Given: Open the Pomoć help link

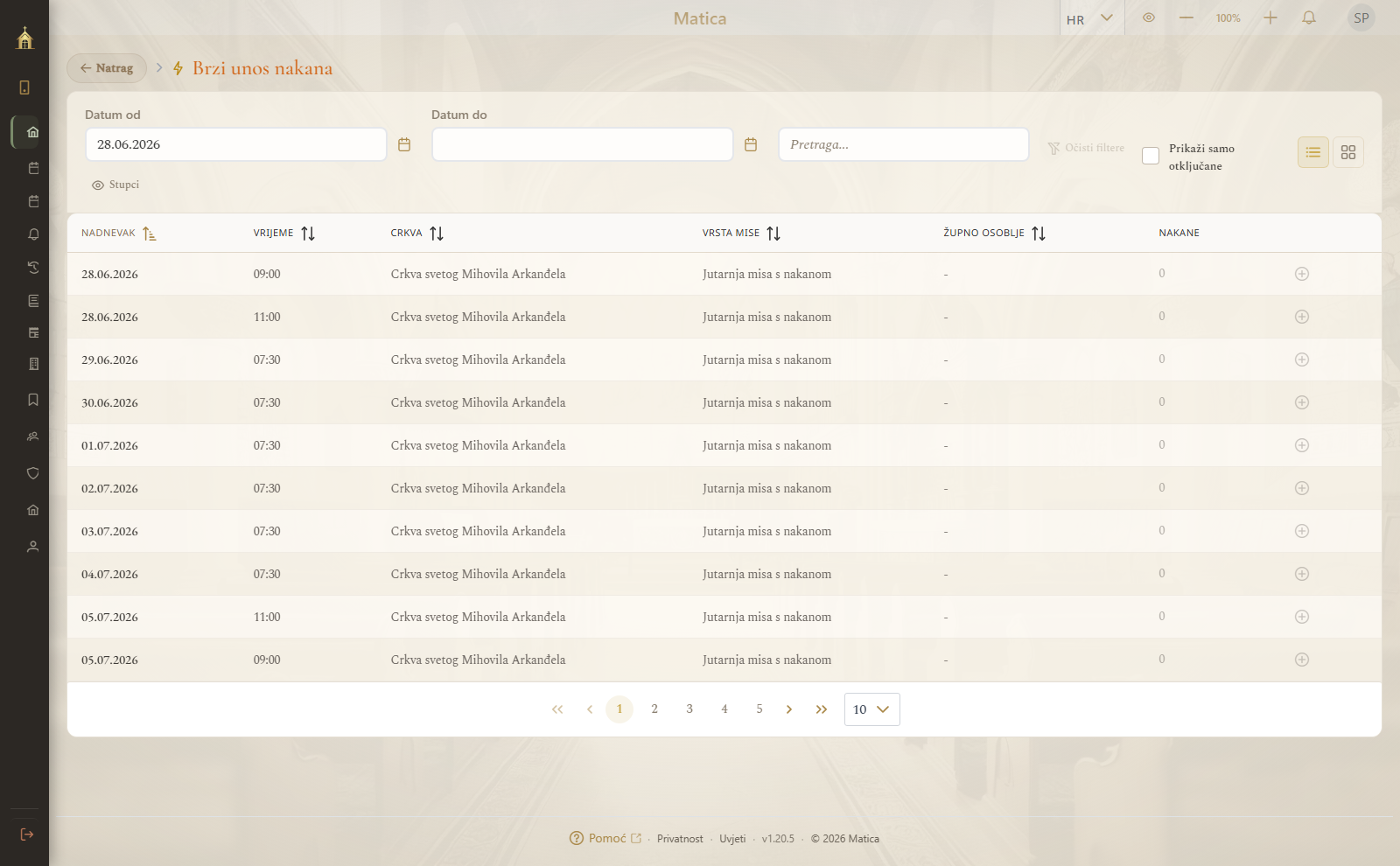Looking at the screenshot, I should tap(605, 838).
